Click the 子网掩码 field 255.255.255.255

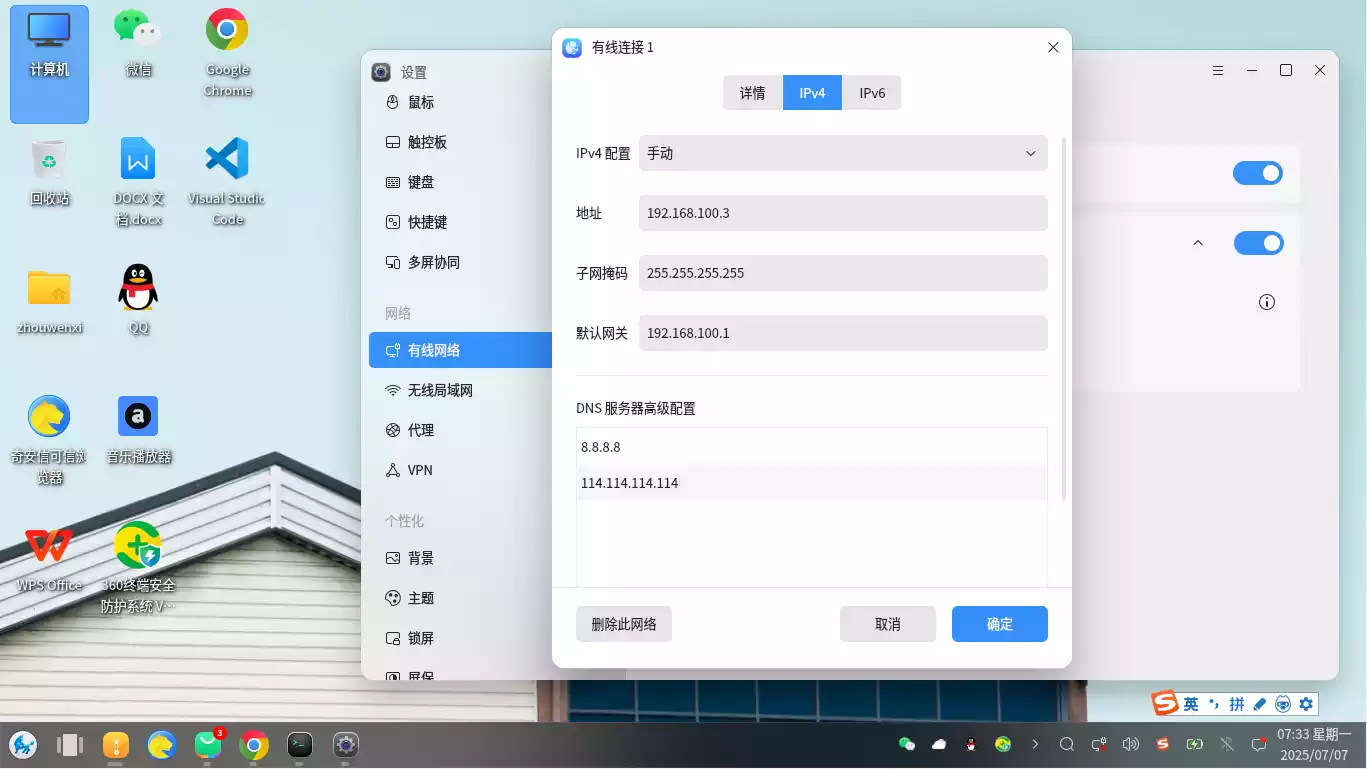pyautogui.click(x=843, y=273)
